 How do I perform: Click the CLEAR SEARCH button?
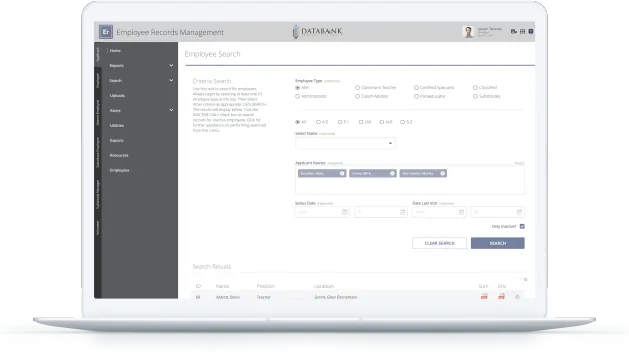pyautogui.click(x=439, y=243)
